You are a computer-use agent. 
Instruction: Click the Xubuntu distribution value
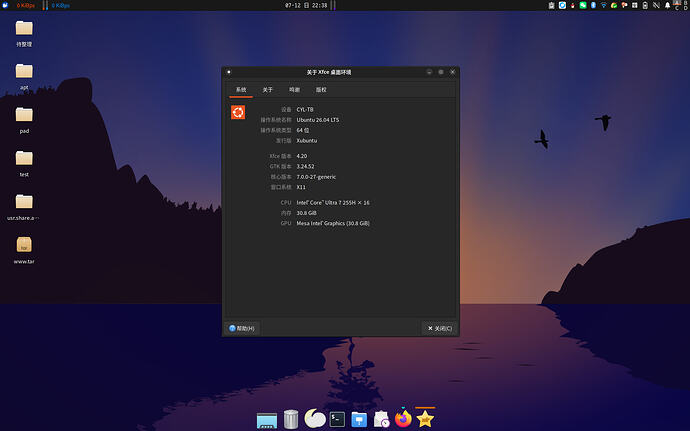click(x=307, y=140)
